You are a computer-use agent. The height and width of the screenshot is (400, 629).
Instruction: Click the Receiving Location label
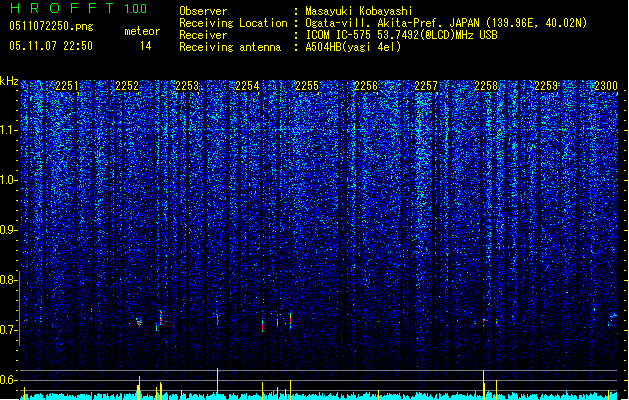pyautogui.click(x=233, y=23)
